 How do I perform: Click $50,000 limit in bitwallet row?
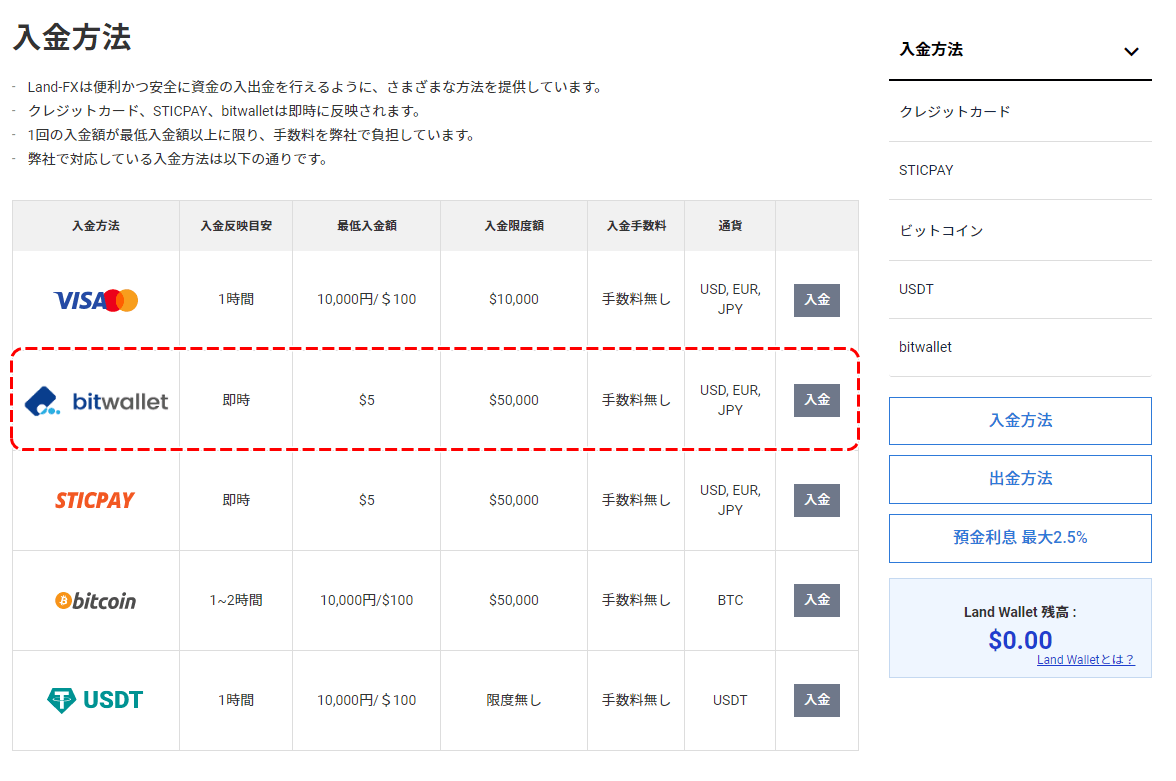tap(514, 401)
